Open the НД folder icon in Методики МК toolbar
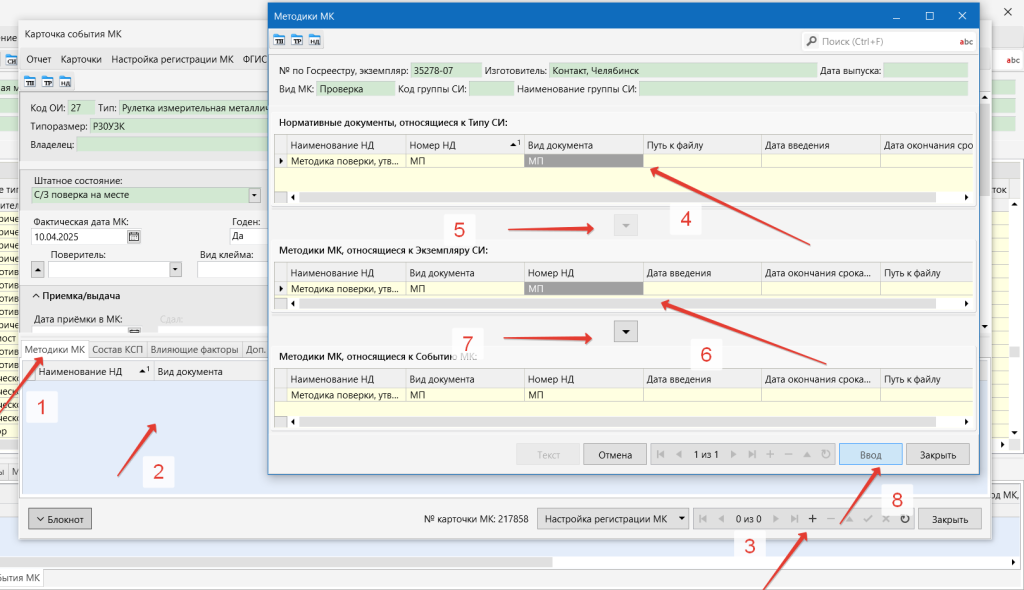Screen dimensions: 1024x590 (315, 41)
